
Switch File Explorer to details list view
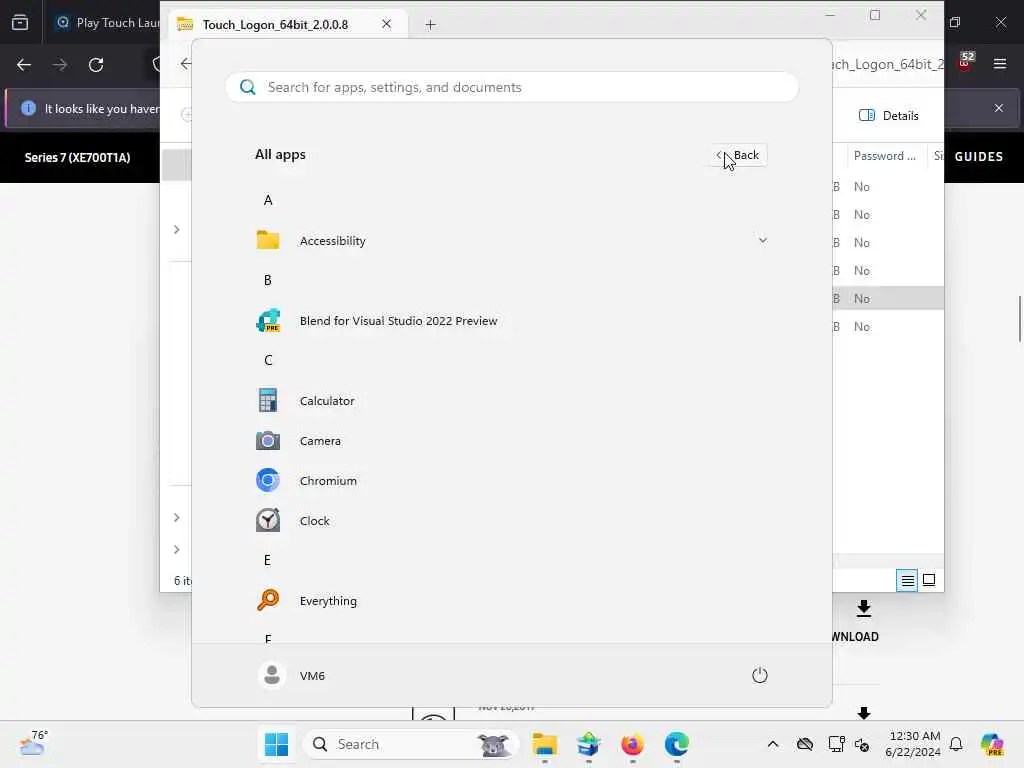click(907, 580)
